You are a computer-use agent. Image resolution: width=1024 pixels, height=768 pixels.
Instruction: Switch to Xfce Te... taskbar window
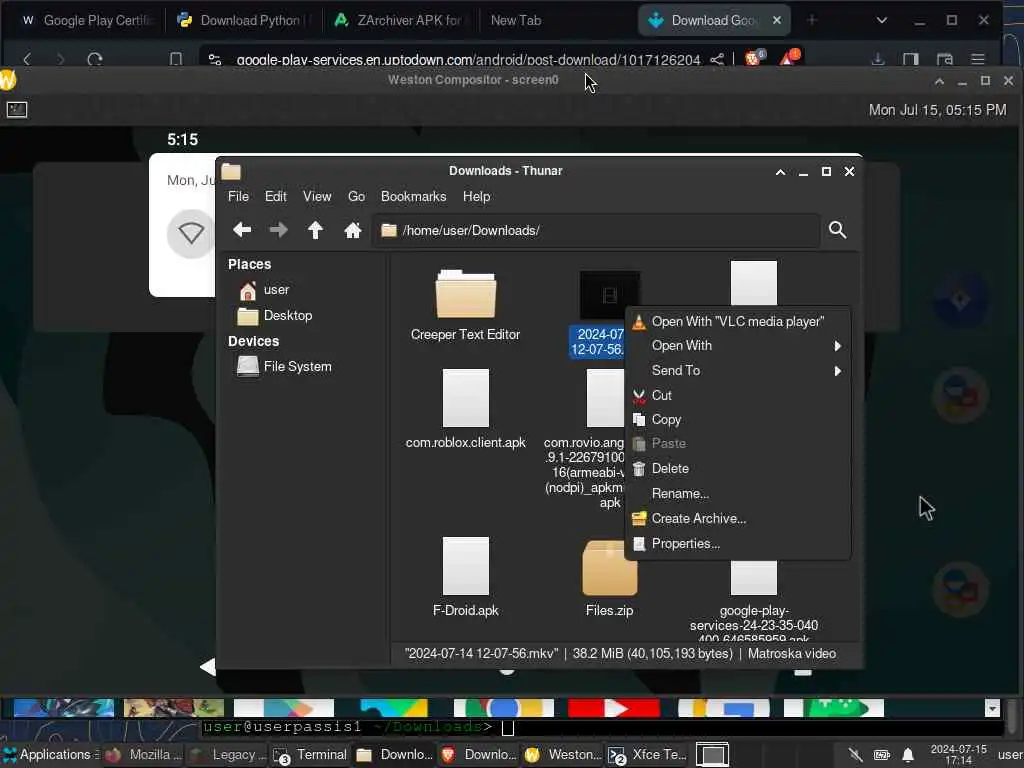[647, 754]
